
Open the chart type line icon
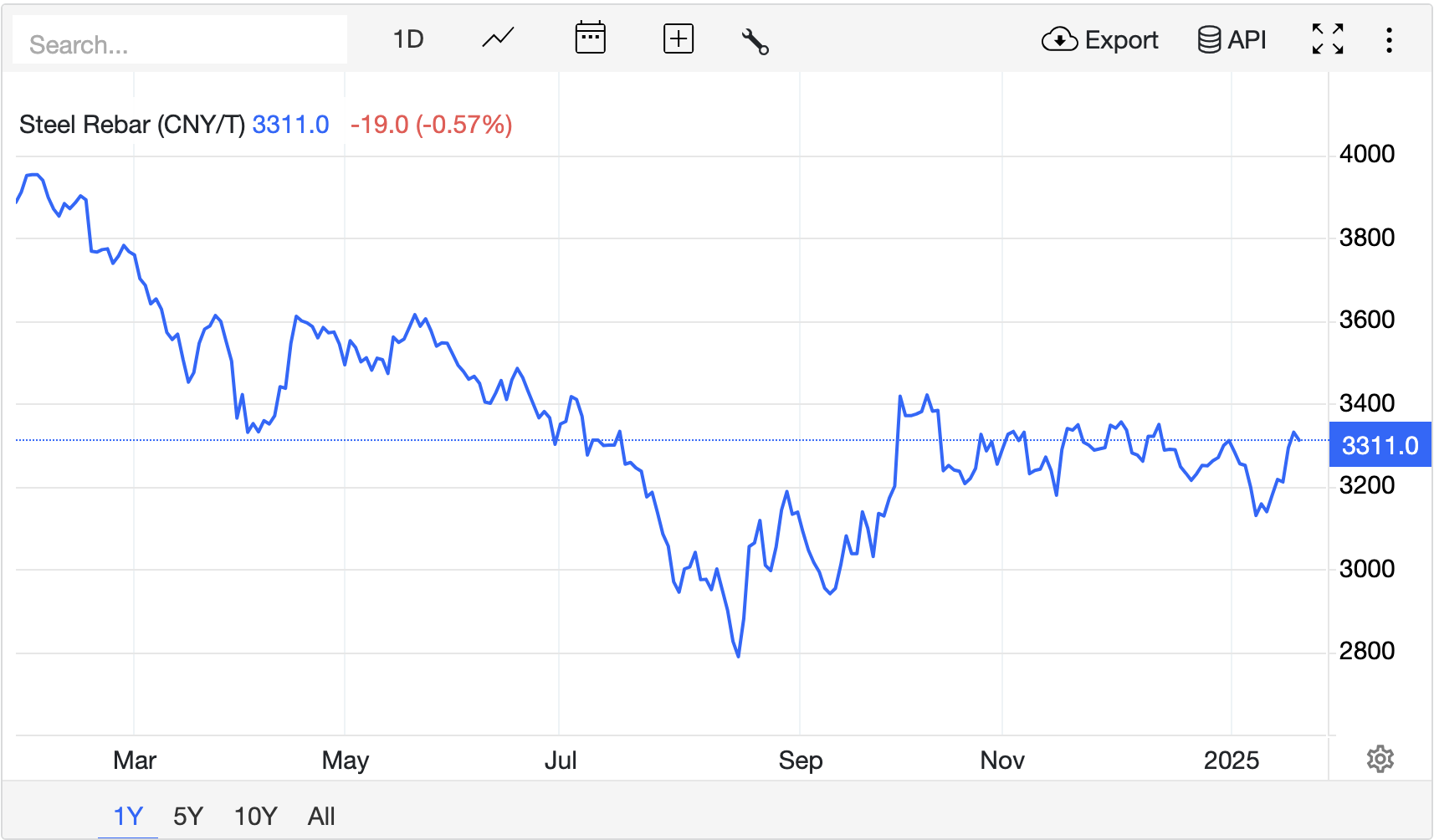point(498,38)
